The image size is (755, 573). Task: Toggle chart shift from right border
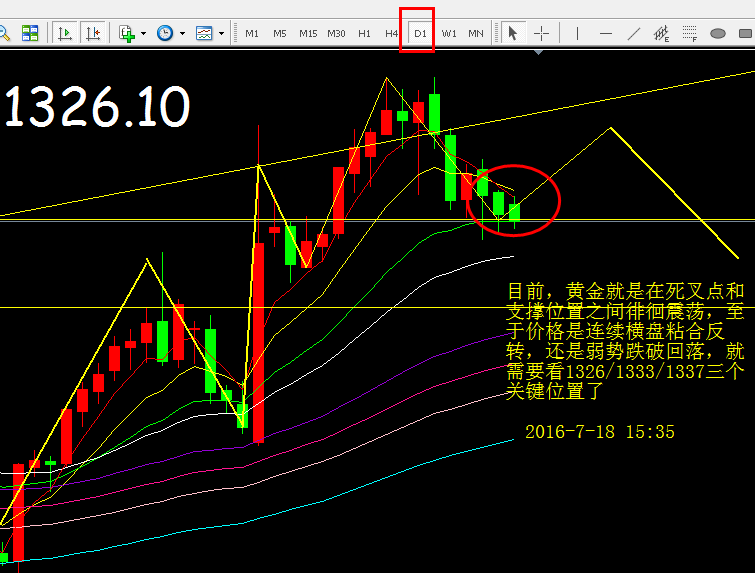tap(93, 33)
